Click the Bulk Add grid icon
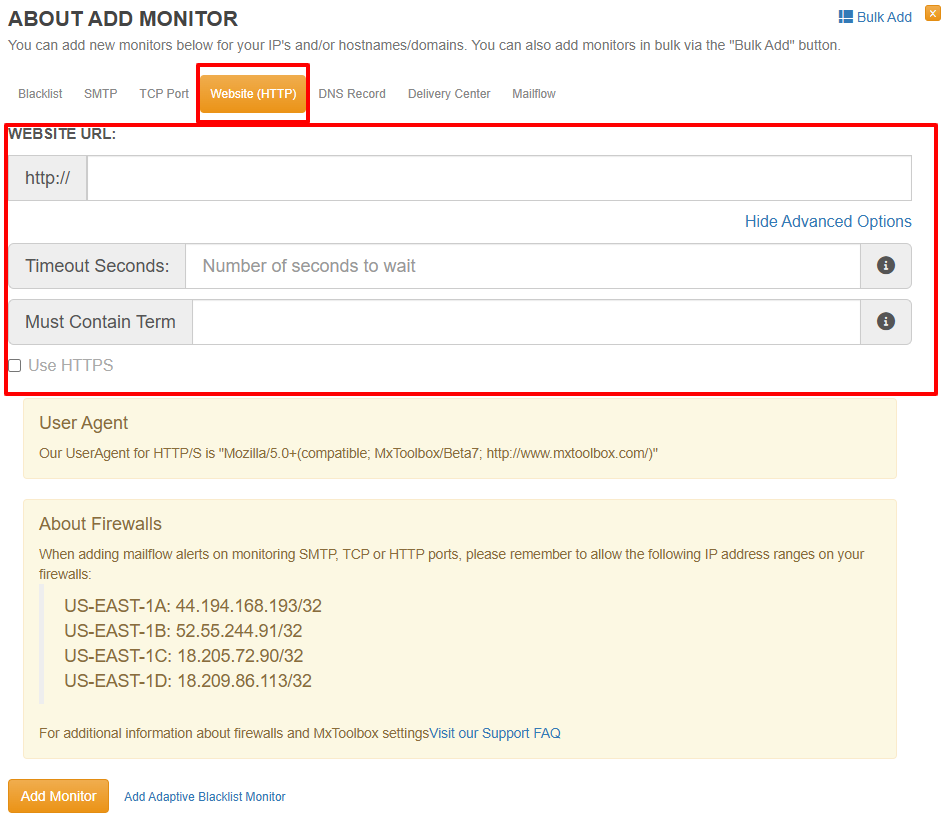Screen dimensions: 943x825 point(845,17)
